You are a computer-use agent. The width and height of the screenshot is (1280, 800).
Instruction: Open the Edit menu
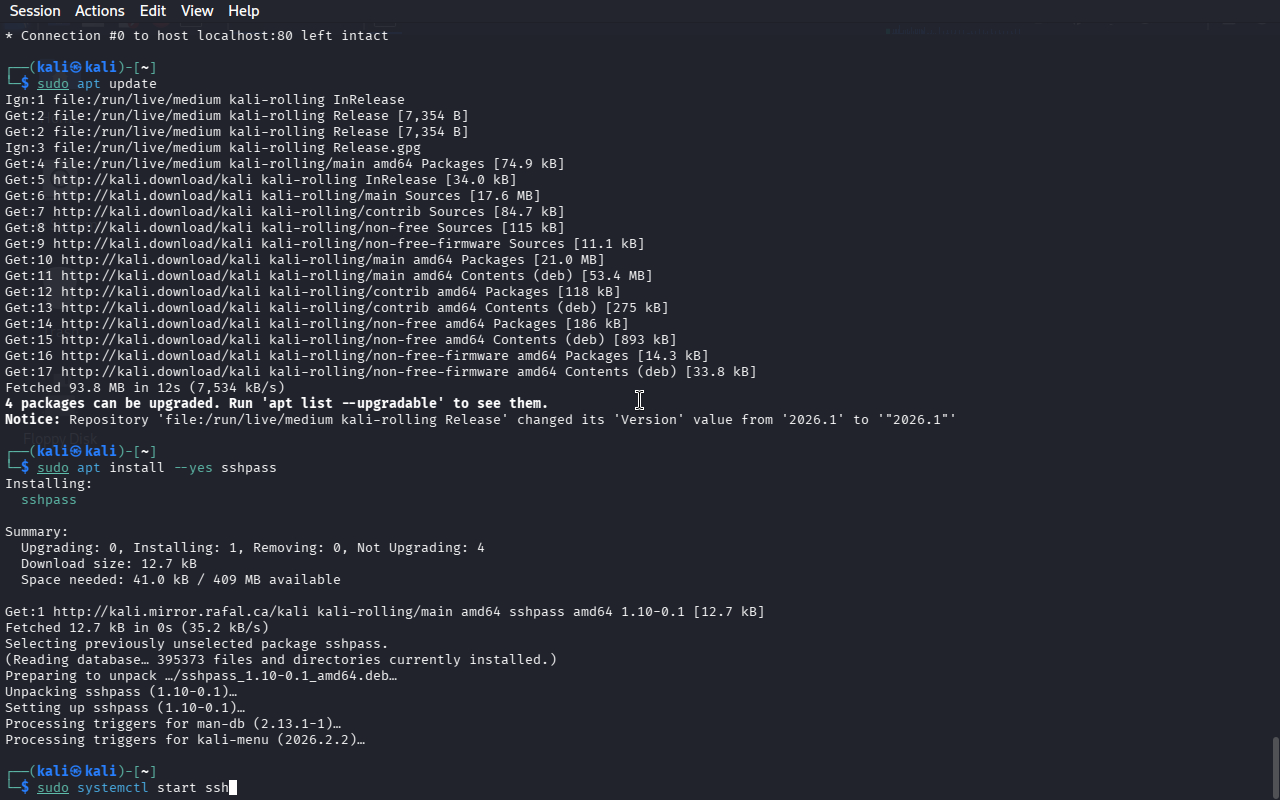[x=153, y=11]
